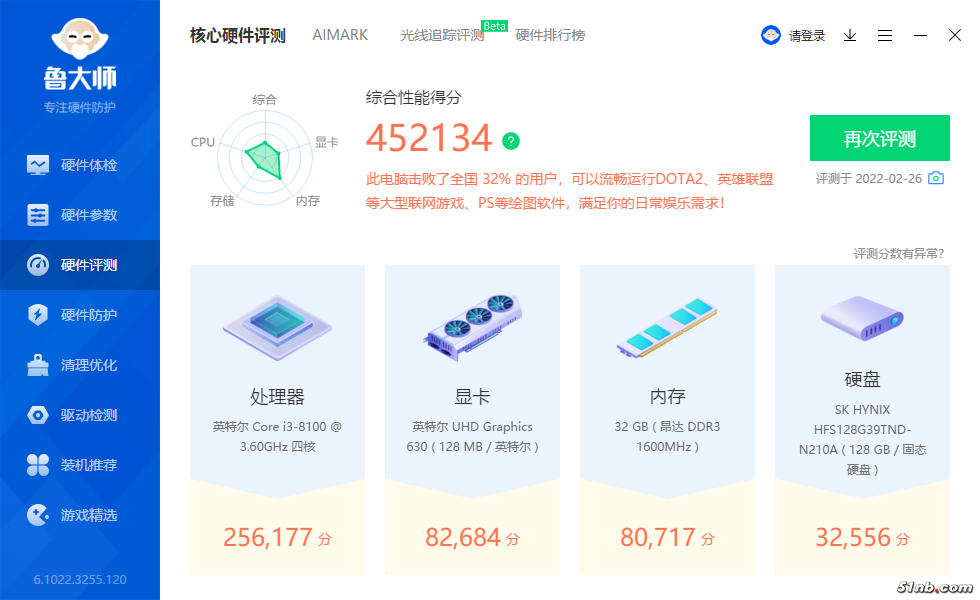
Task: Click the 硬盘 card title
Action: [x=862, y=379]
